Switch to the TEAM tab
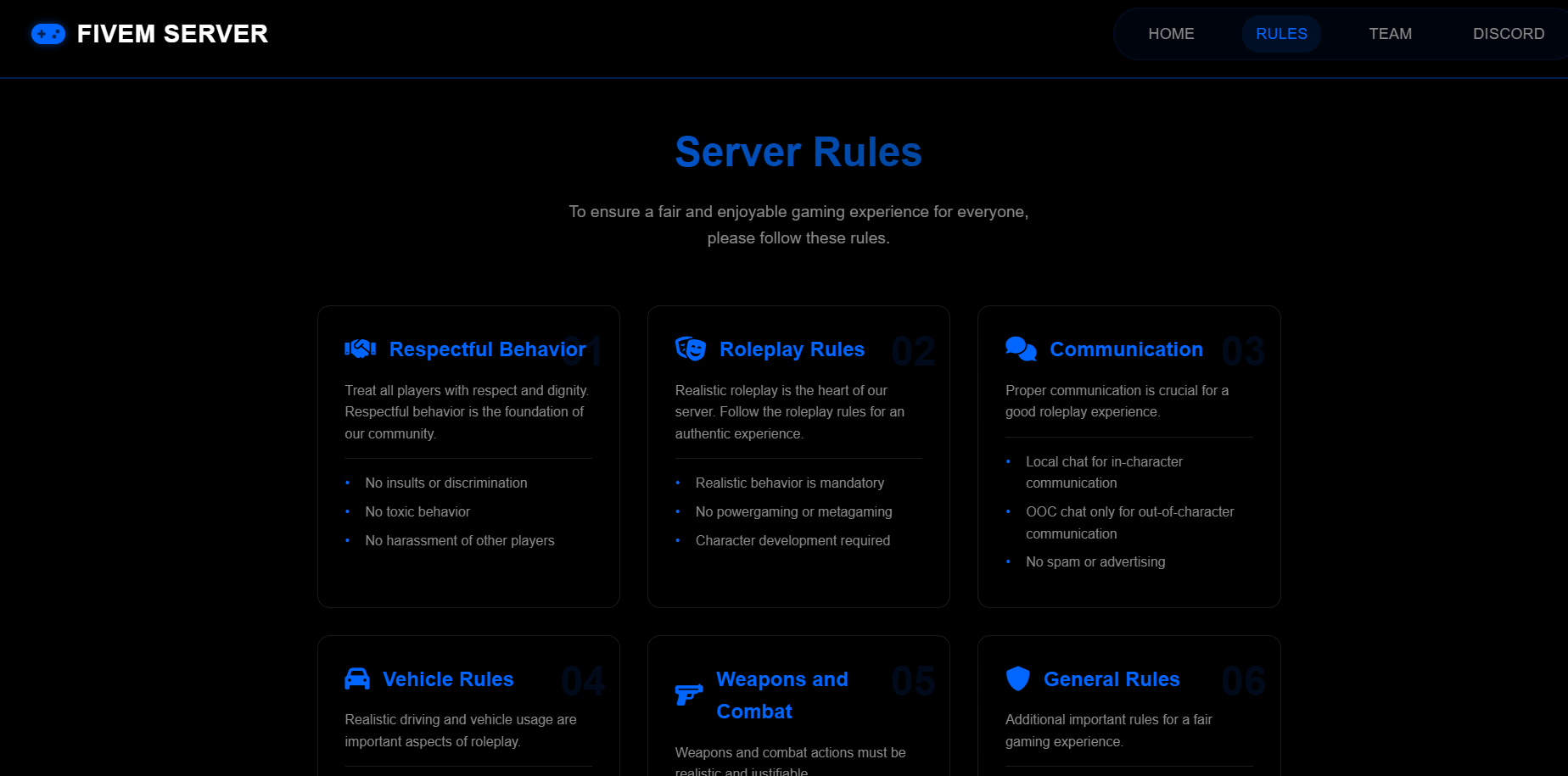This screenshot has width=1568, height=776. pyautogui.click(x=1390, y=34)
